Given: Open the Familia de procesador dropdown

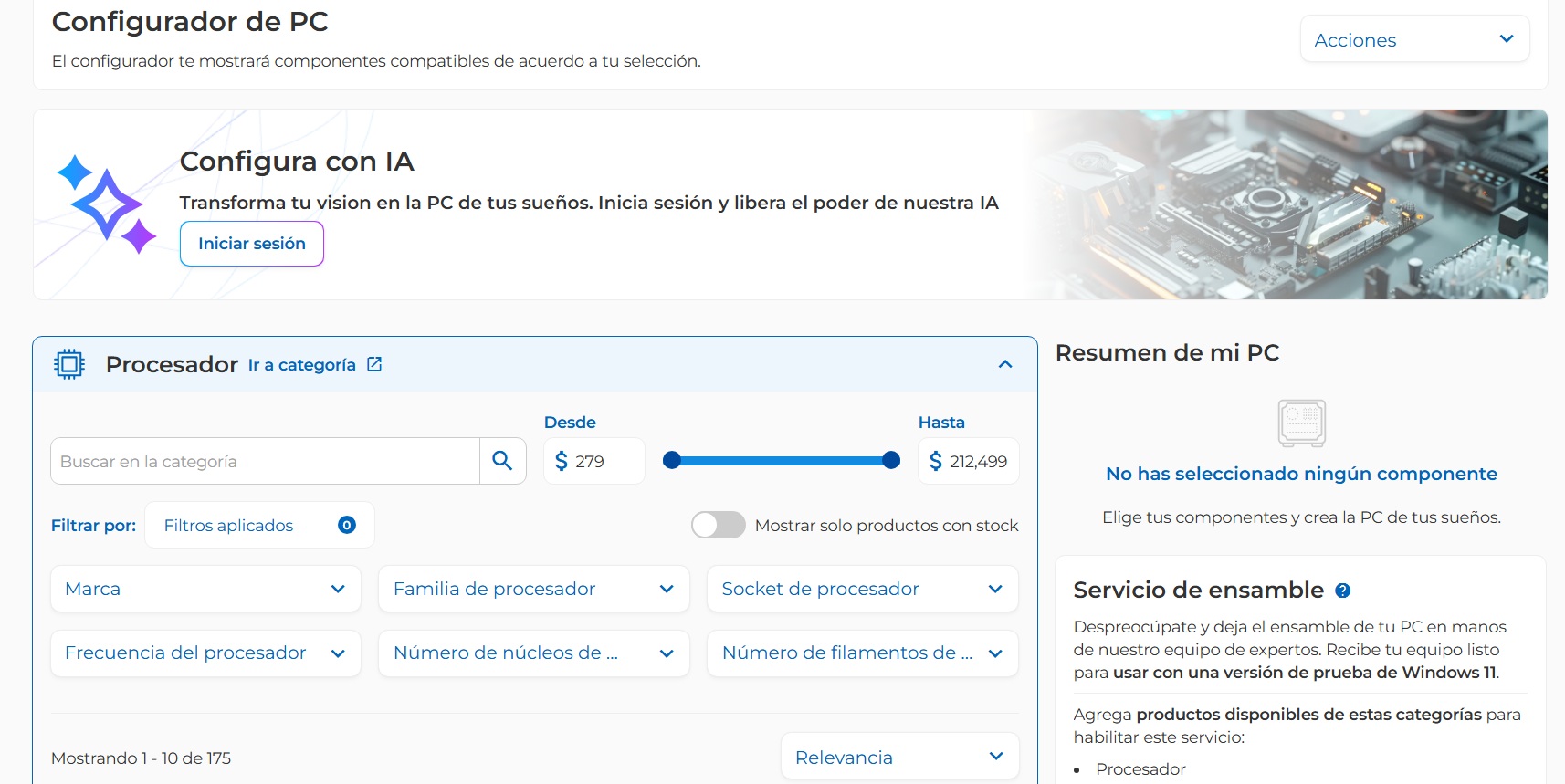Looking at the screenshot, I should click(x=533, y=589).
